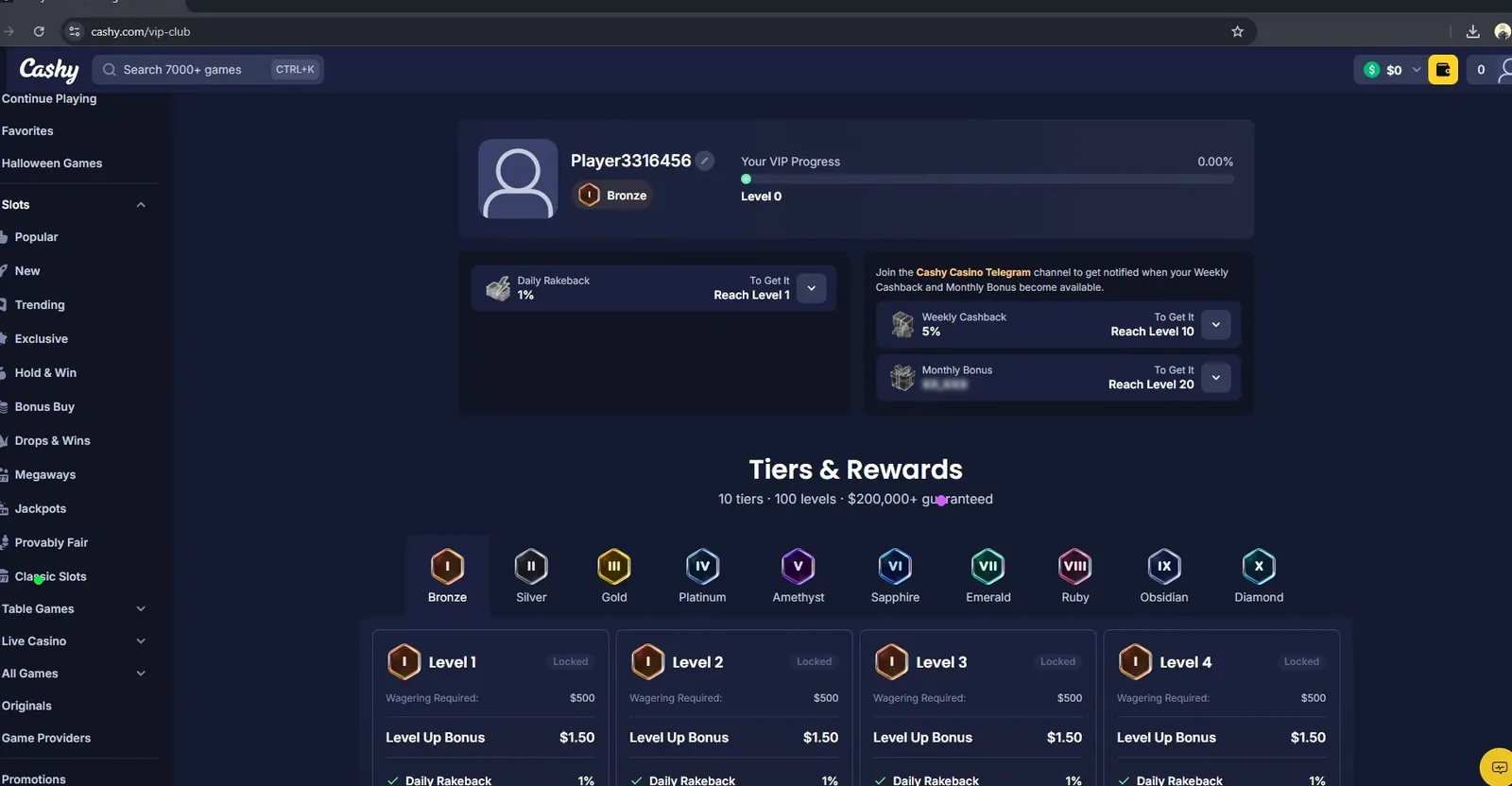Switch to the Sapphire tier
Screen dimensions: 1512x786
pyautogui.click(x=895, y=575)
